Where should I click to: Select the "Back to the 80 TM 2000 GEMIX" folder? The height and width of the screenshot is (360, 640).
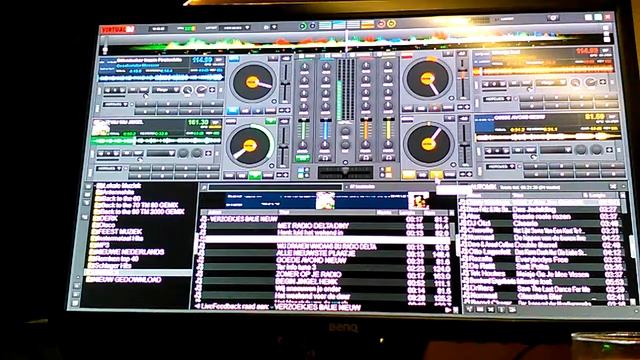(139, 212)
